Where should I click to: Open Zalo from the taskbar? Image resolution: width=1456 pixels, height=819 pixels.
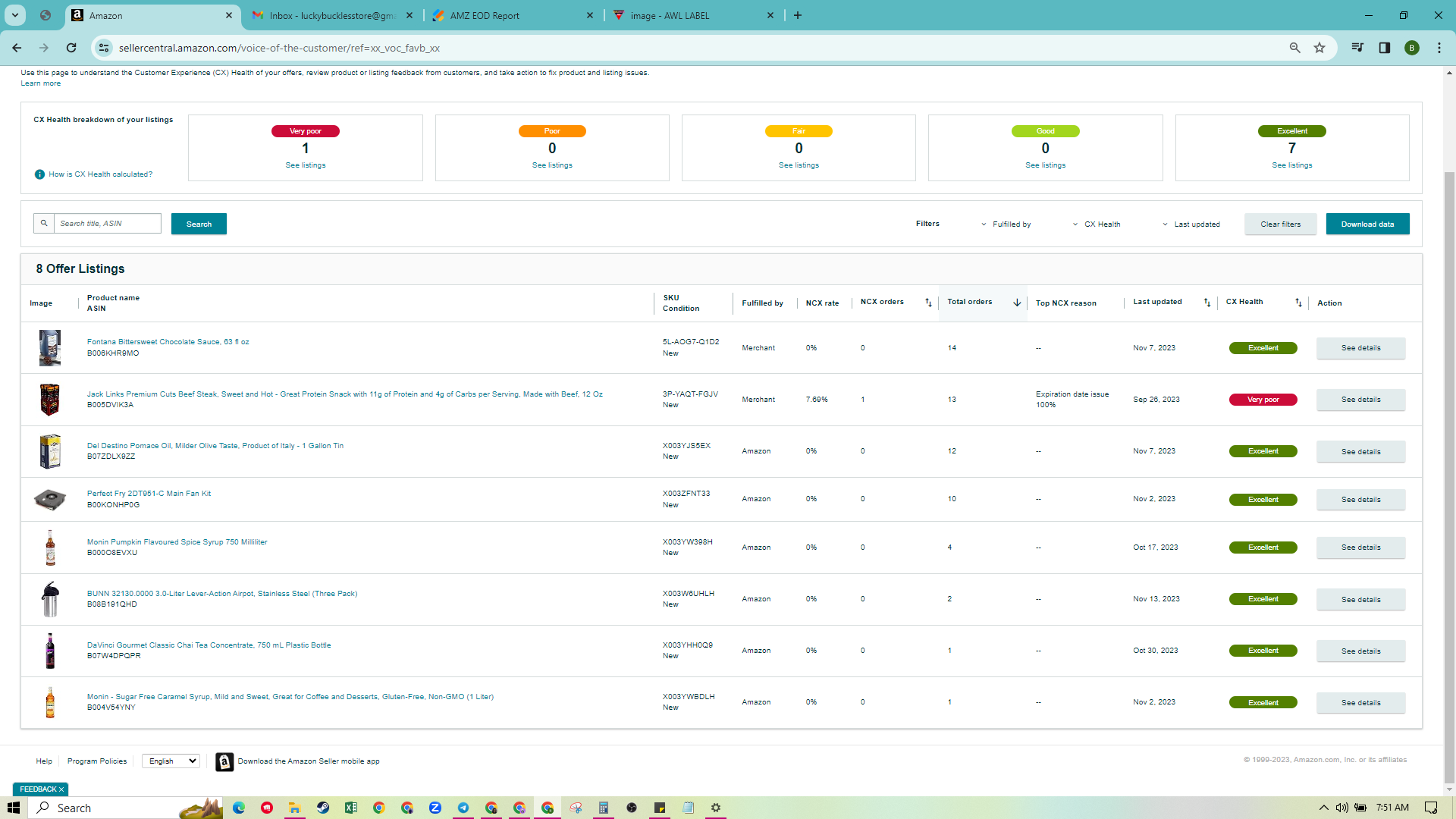pyautogui.click(x=435, y=808)
